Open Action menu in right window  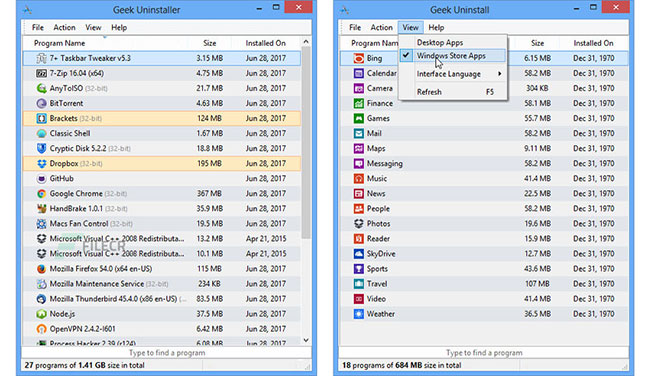coord(381,28)
